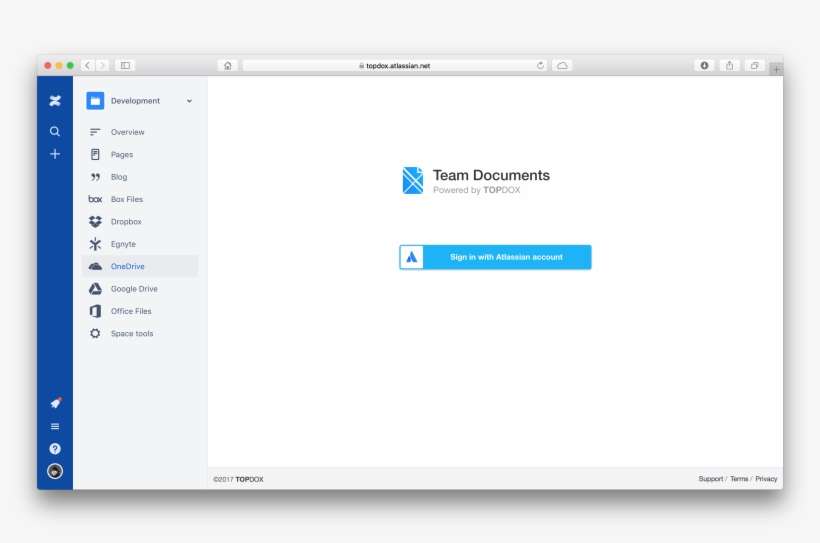Click the Office Files logo icon
Viewport: 820px width, 543px height.
95,311
